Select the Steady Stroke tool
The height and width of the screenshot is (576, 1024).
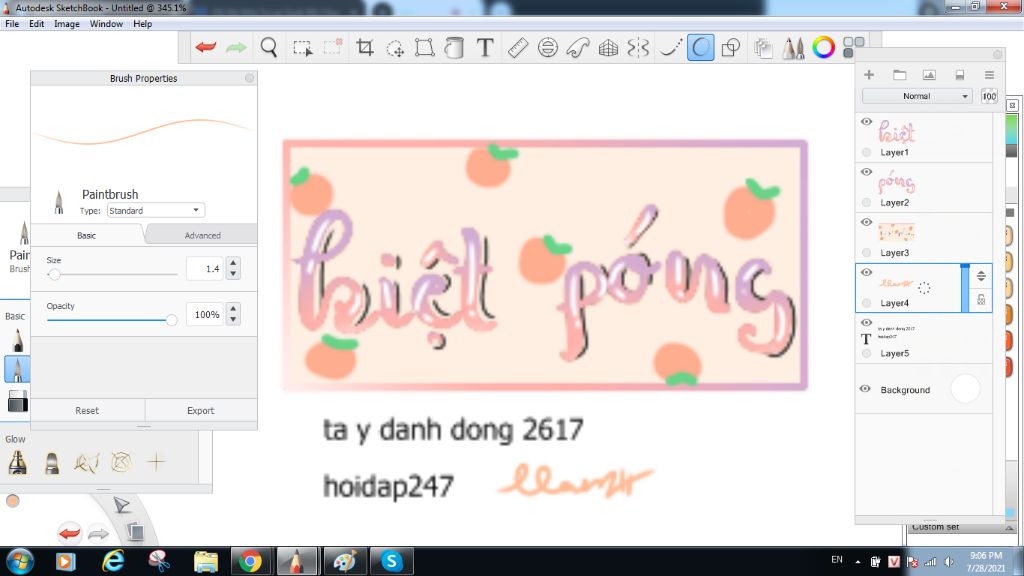click(669, 48)
